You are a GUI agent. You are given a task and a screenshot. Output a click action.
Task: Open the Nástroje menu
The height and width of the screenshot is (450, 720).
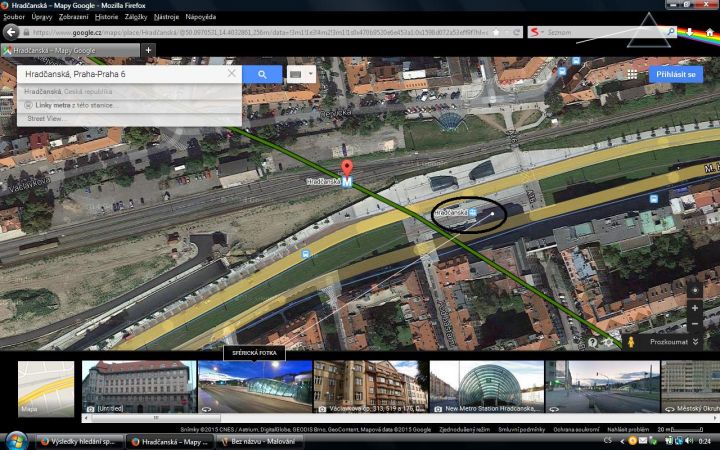click(166, 17)
